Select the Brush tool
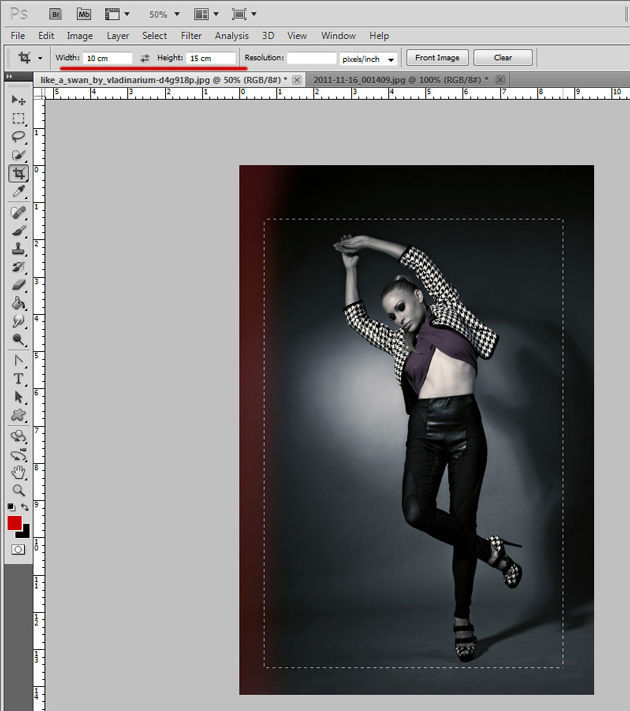The width and height of the screenshot is (630, 711). point(18,231)
